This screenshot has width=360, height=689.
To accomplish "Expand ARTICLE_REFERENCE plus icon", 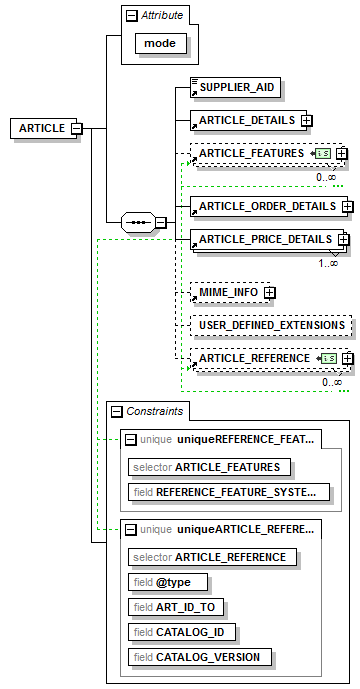I will (x=348, y=359).
